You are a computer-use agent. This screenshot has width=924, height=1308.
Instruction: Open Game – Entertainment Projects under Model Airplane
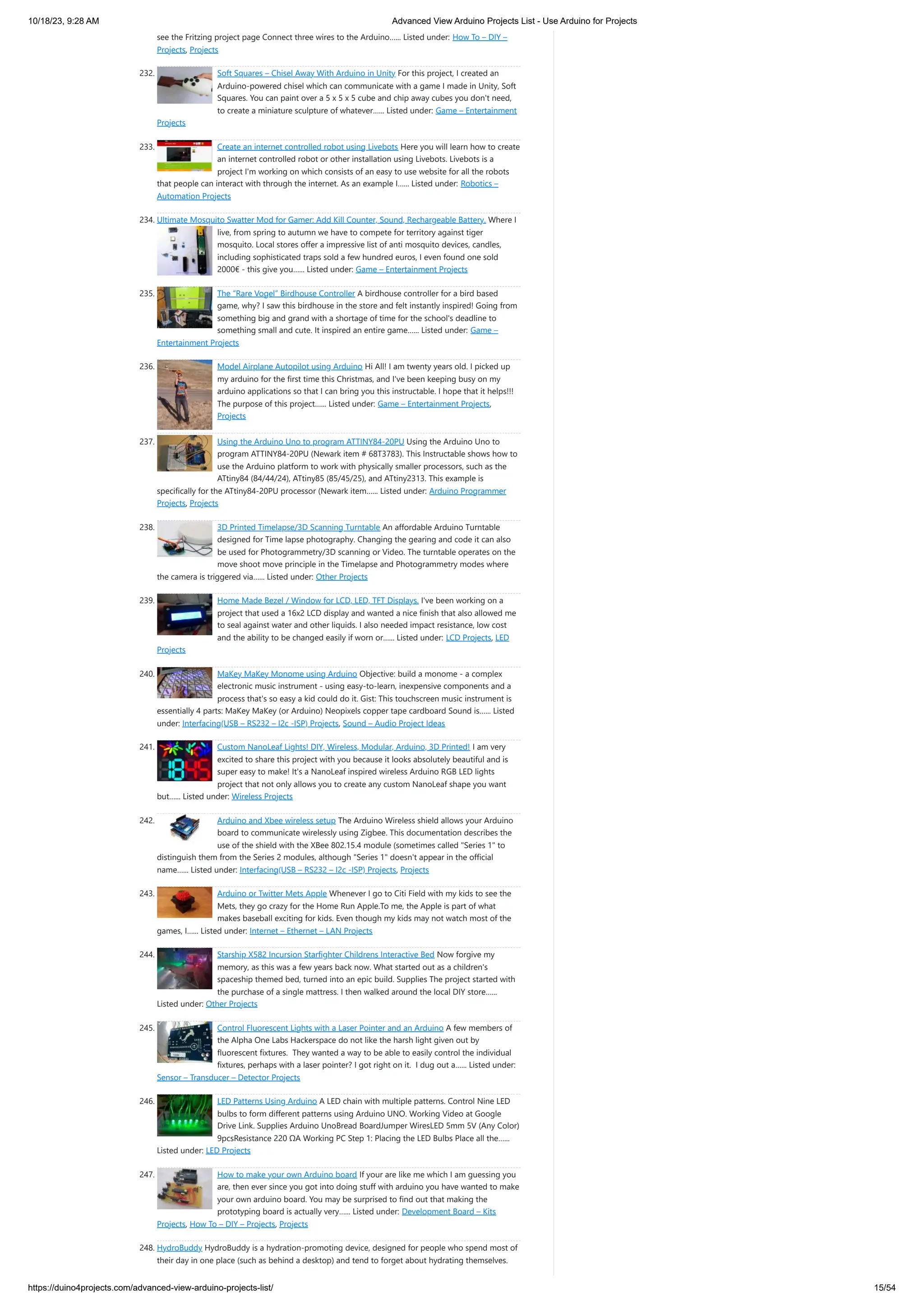[433, 404]
